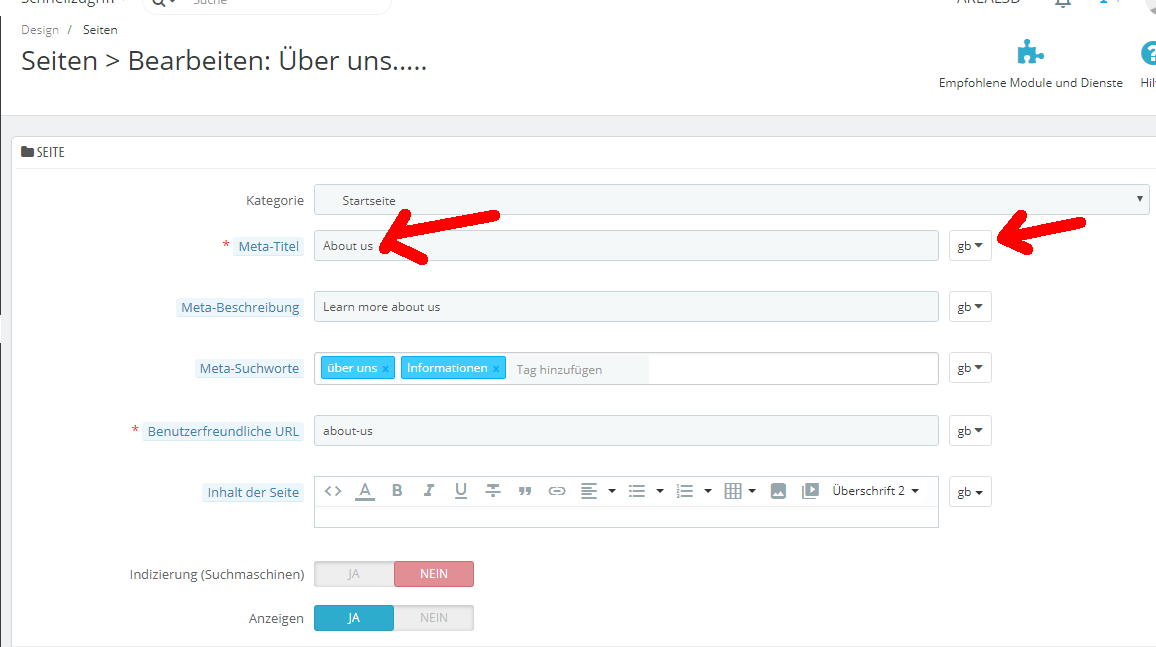Insert table in page content editor
This screenshot has height=647, width=1156.
pos(733,491)
